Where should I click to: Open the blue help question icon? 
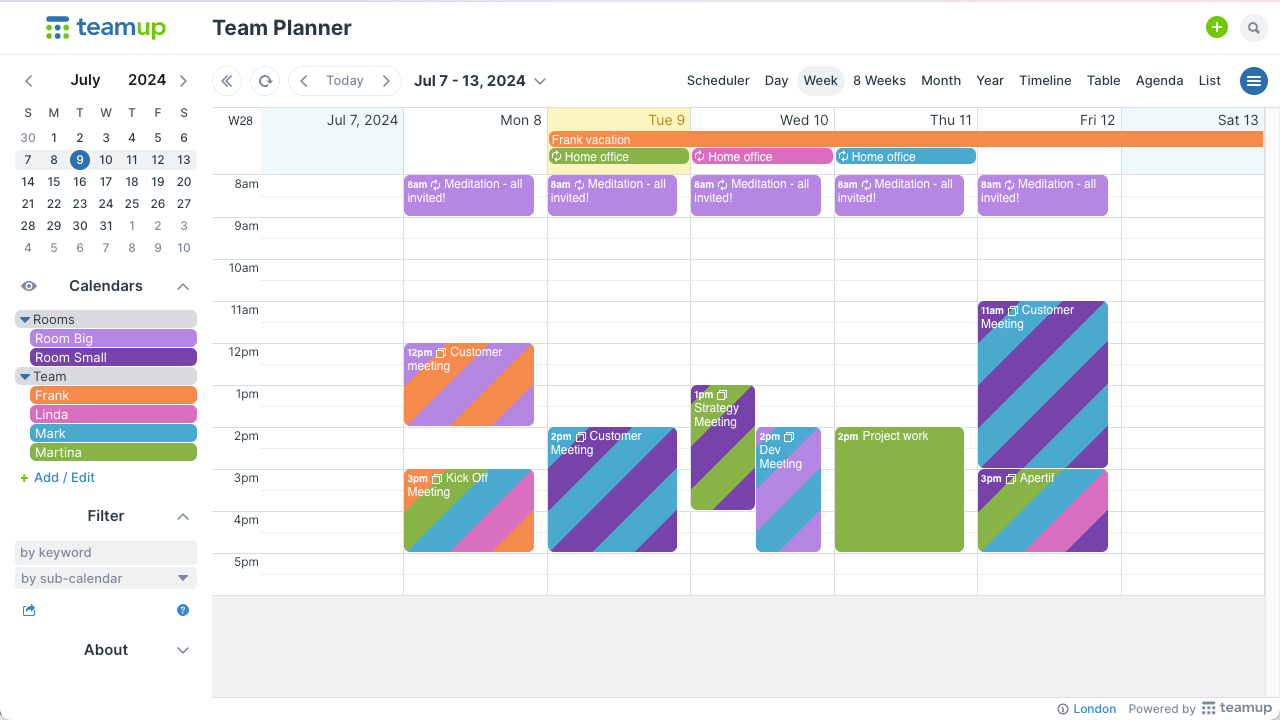coord(183,610)
